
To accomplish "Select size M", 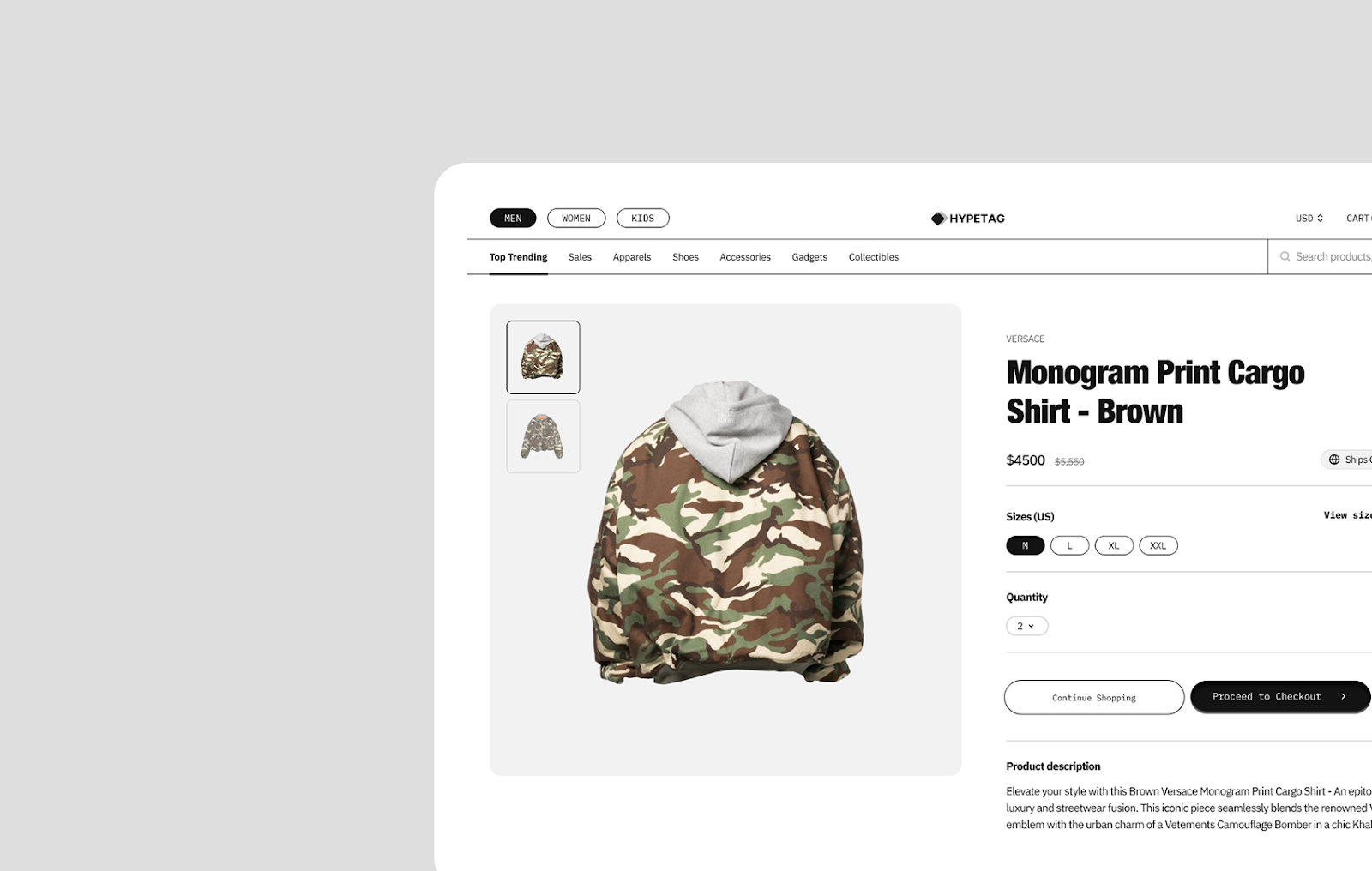I will pos(1025,545).
